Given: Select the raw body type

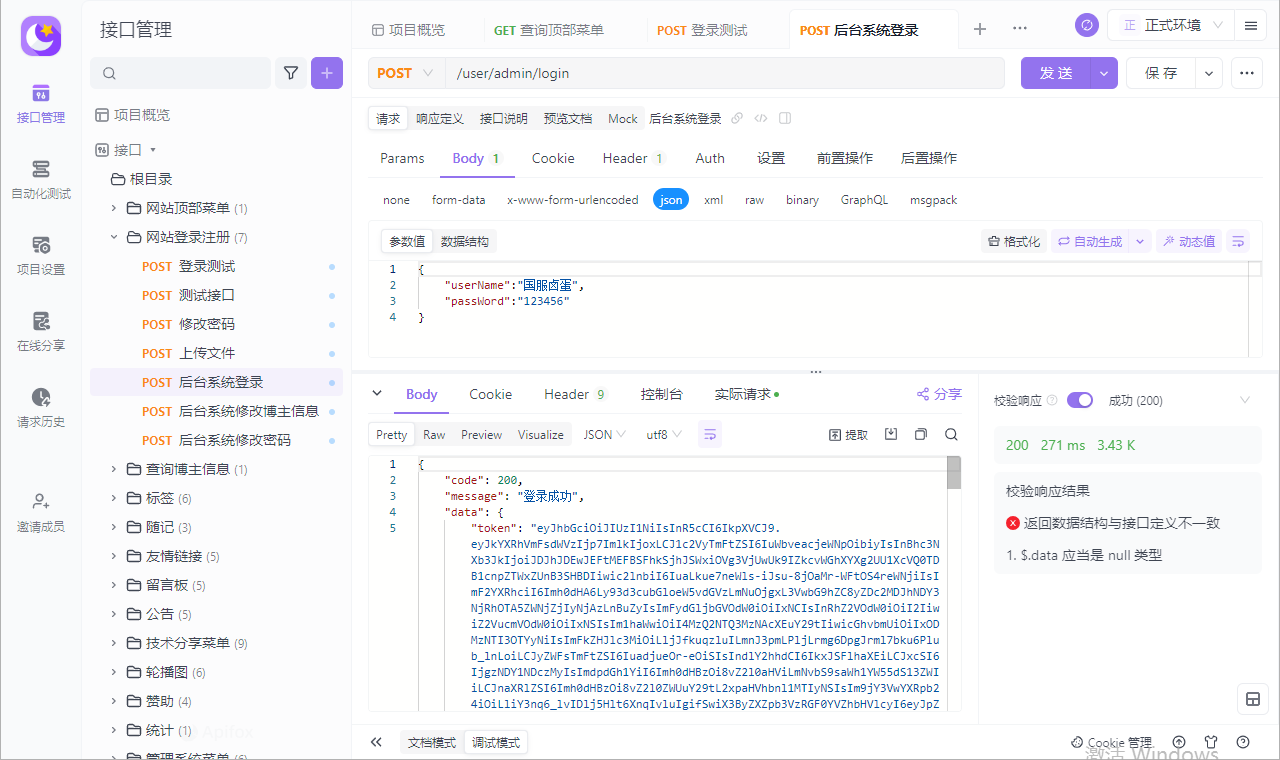Looking at the screenshot, I should click(x=754, y=200).
